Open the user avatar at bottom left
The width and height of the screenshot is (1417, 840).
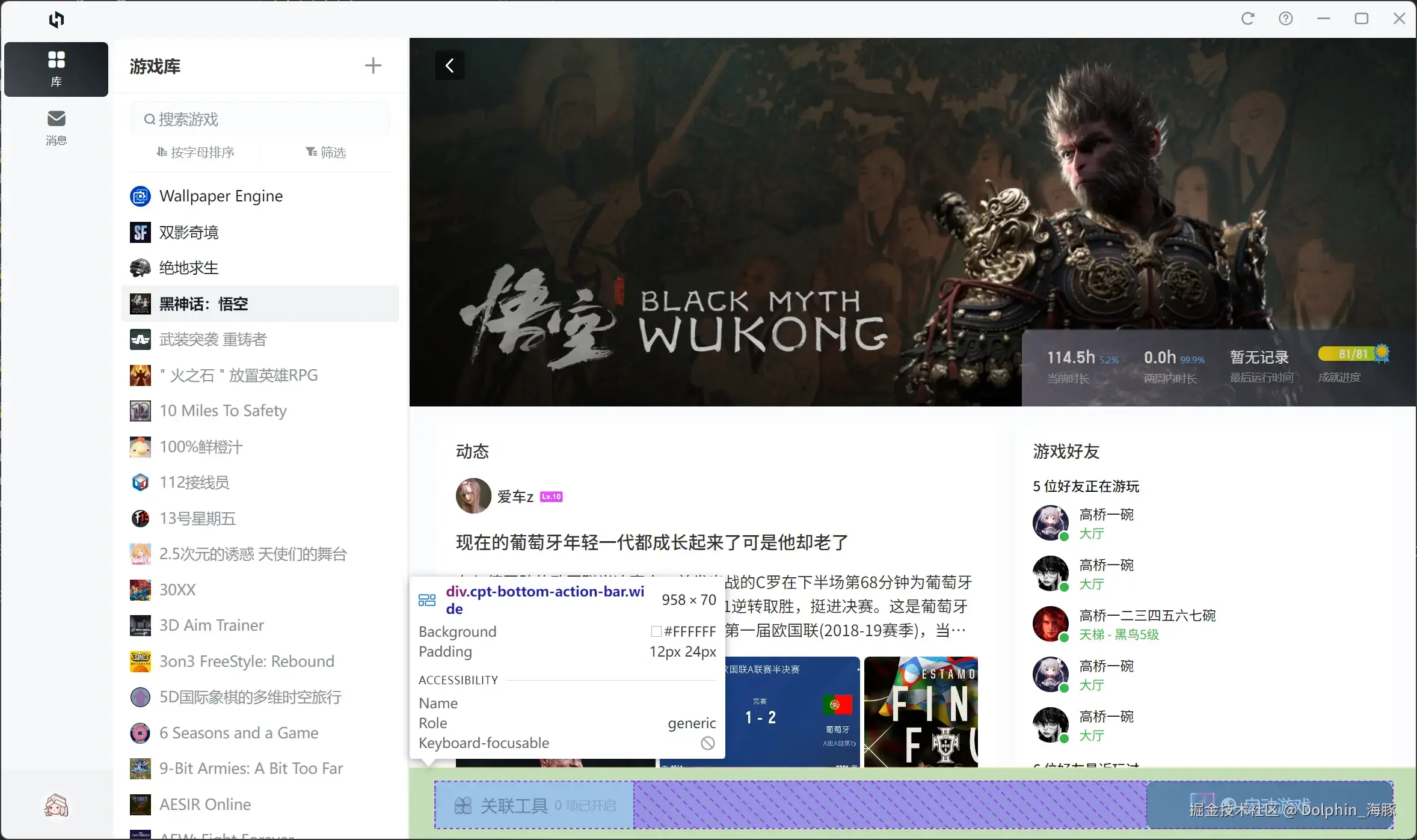56,805
